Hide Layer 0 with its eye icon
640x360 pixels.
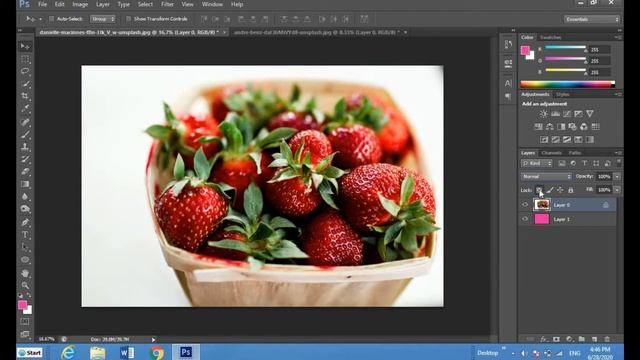pyautogui.click(x=525, y=205)
